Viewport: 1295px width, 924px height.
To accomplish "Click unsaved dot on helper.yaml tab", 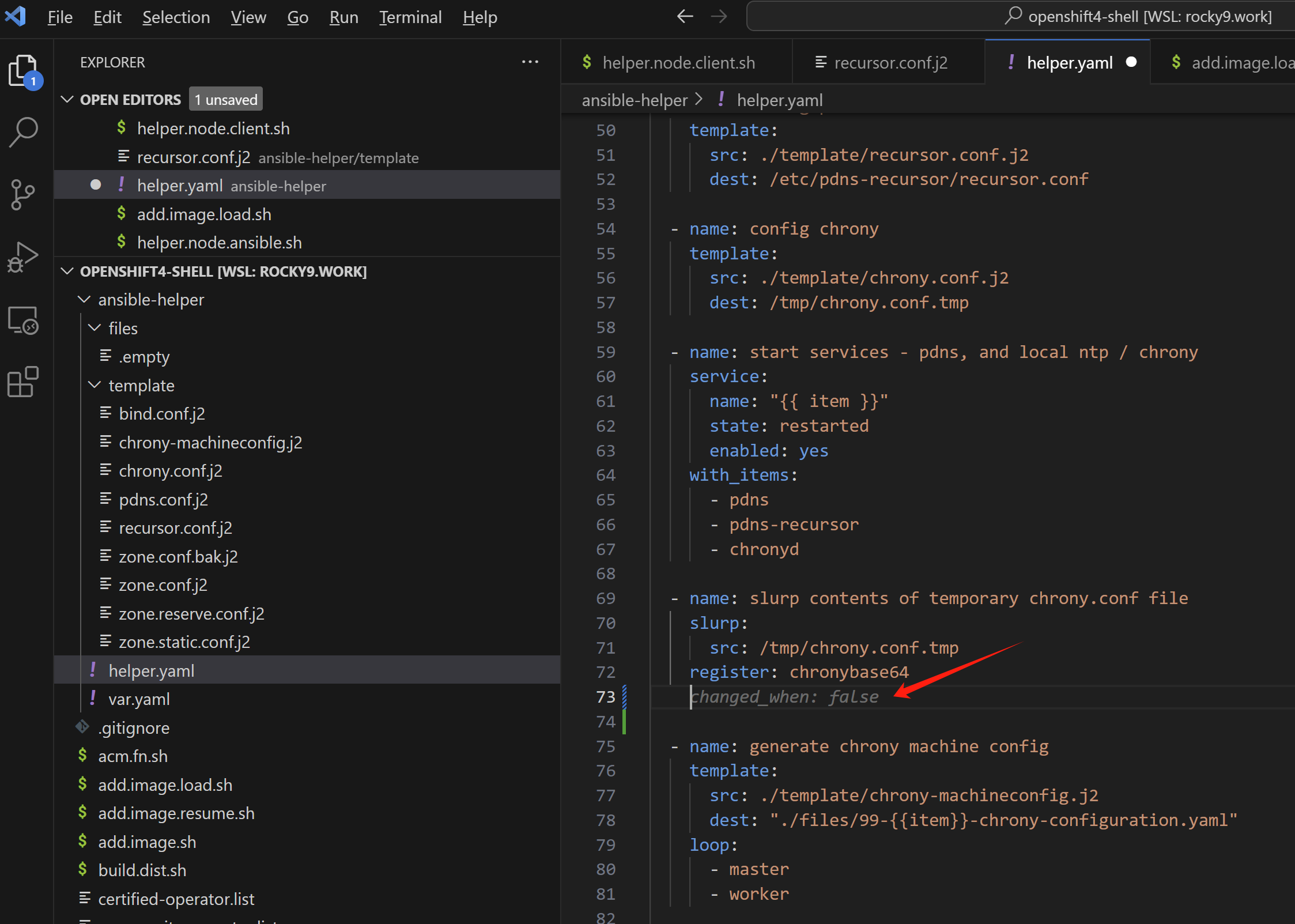I will tap(1131, 62).
